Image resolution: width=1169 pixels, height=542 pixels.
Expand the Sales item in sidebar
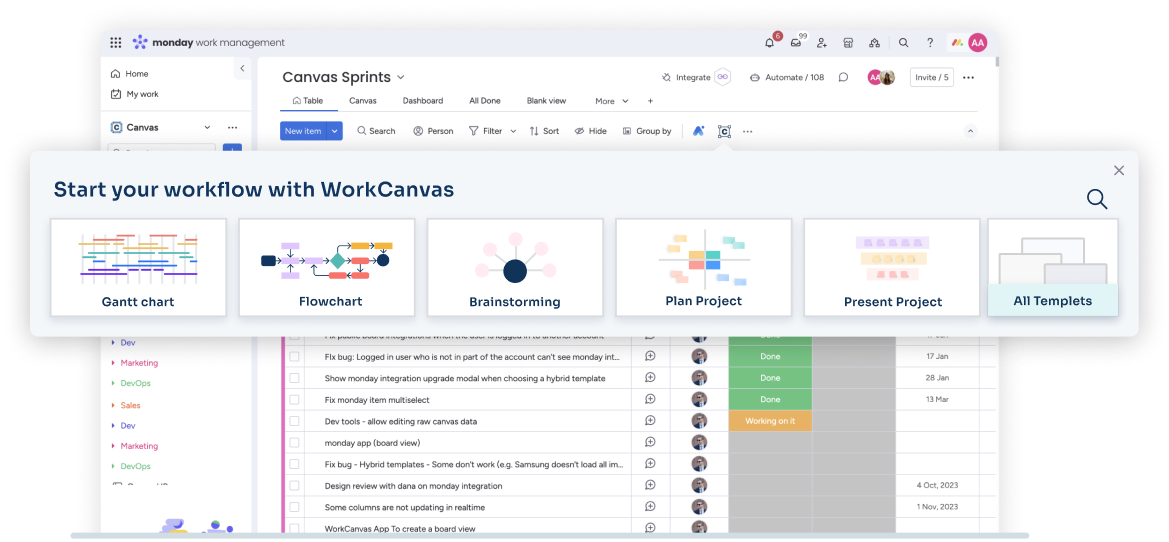(125, 405)
